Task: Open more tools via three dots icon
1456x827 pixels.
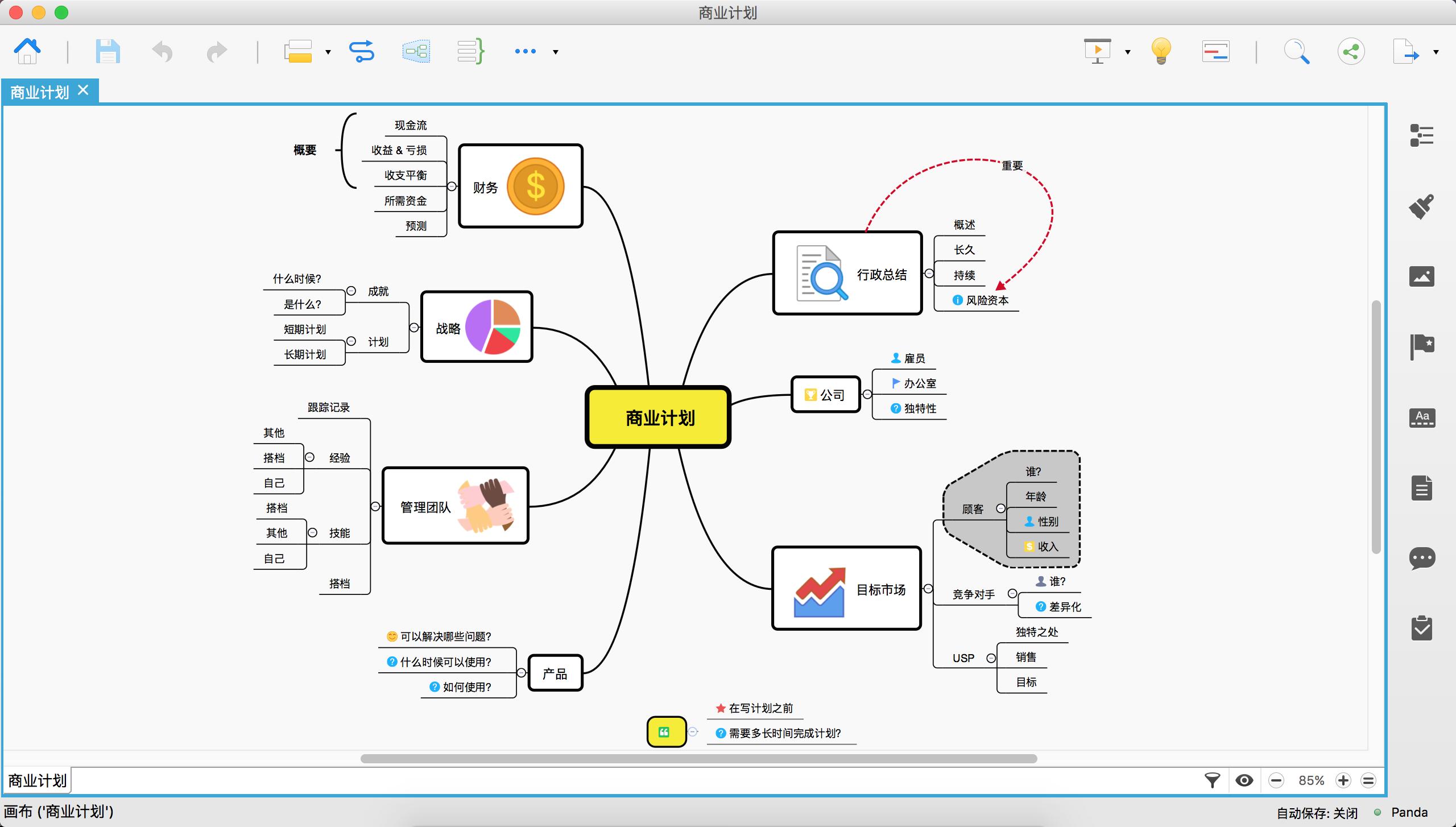Action: (x=525, y=52)
